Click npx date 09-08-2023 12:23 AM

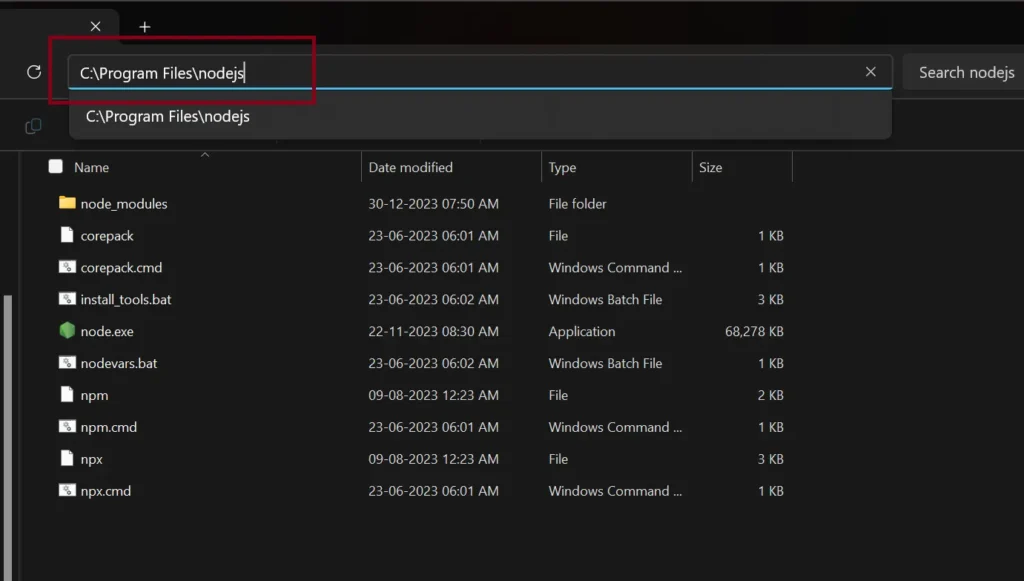(434, 460)
